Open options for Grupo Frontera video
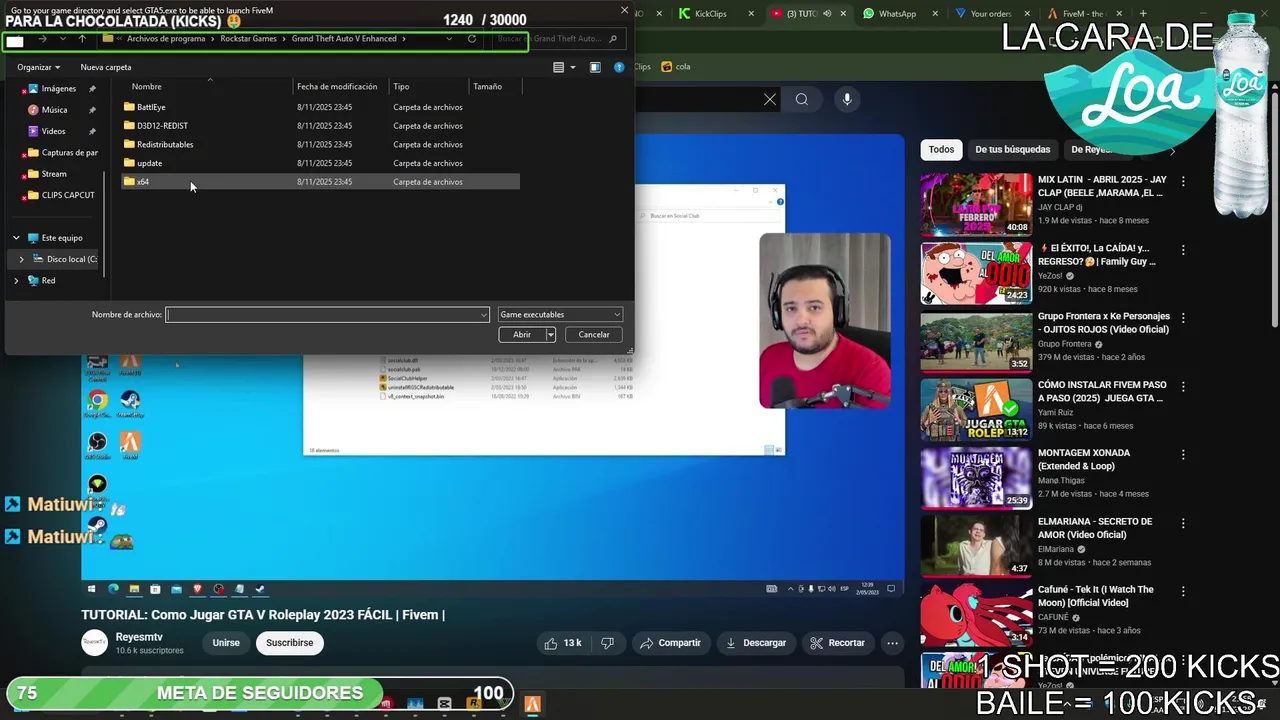 [x=1183, y=318]
